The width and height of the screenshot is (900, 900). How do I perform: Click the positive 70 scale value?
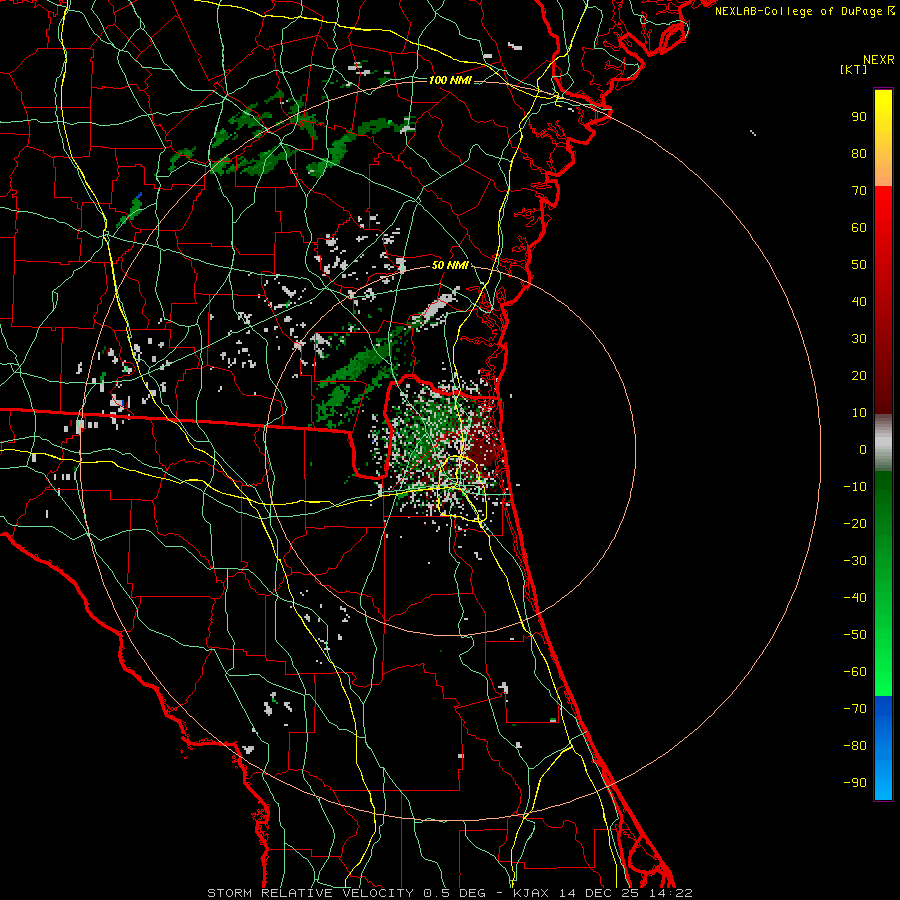pyautogui.click(x=859, y=191)
